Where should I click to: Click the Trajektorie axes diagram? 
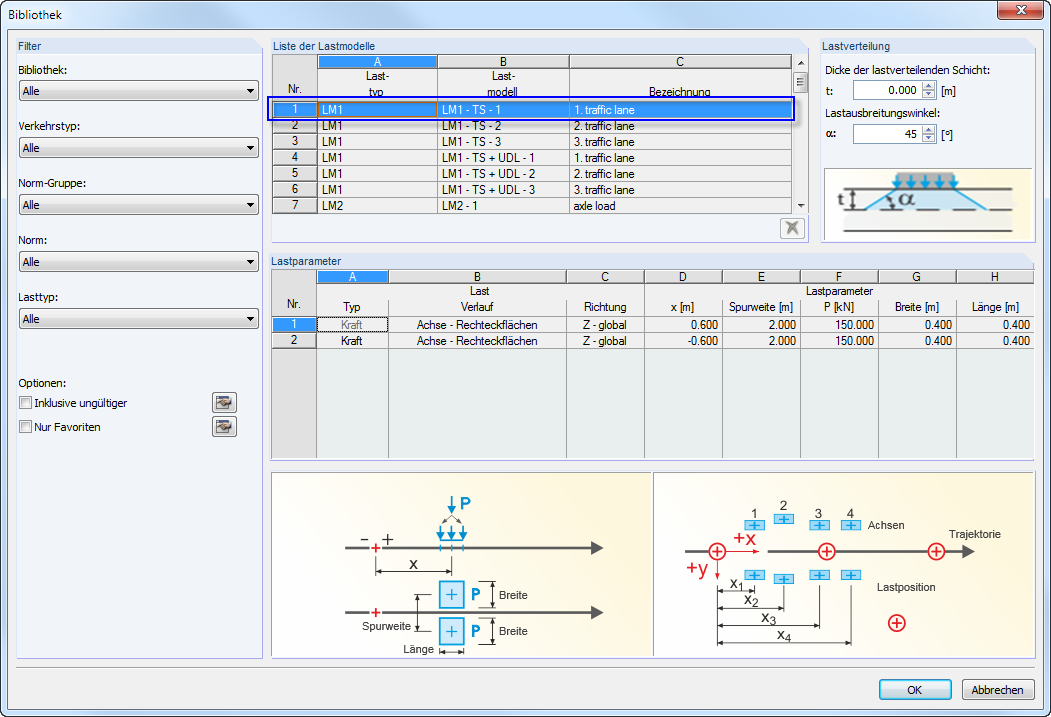click(x=844, y=564)
